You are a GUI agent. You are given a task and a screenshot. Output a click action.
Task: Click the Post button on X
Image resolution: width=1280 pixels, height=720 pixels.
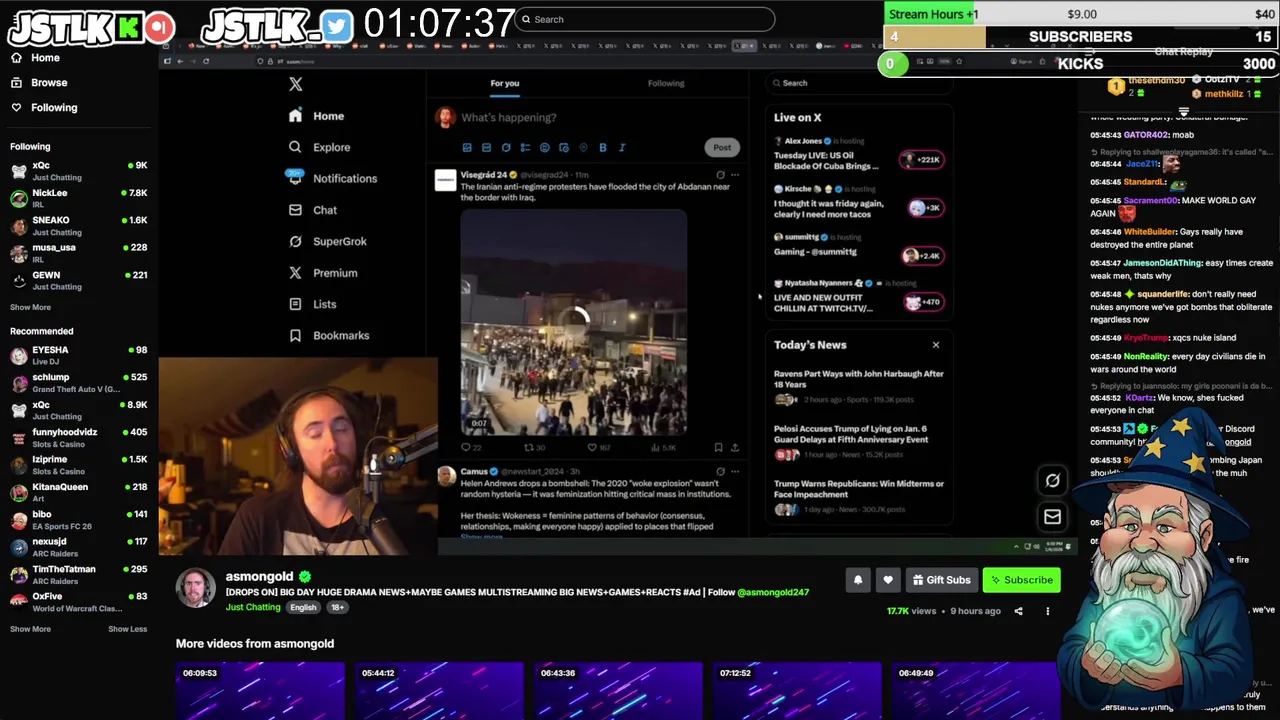click(x=722, y=147)
